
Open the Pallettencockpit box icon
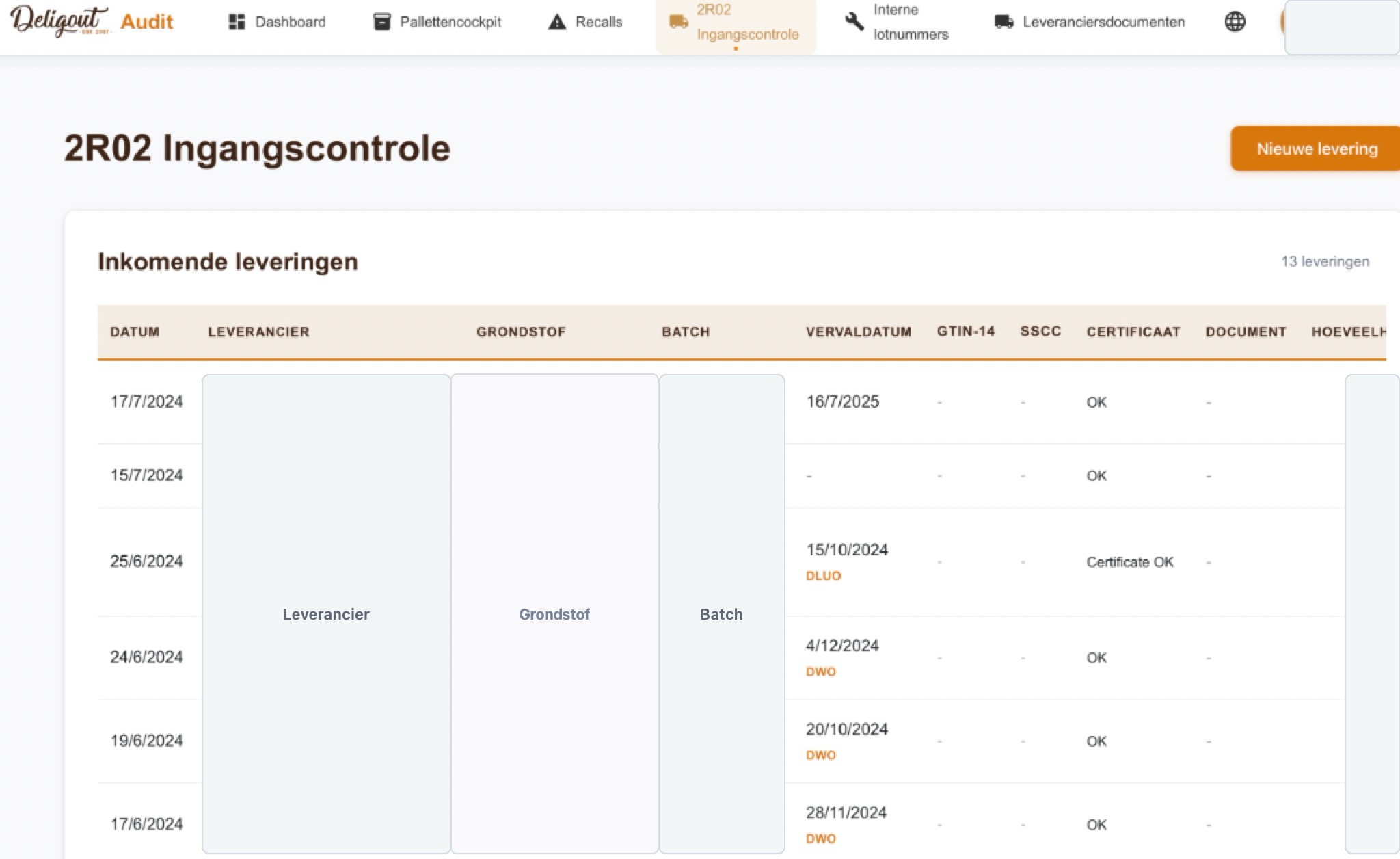point(381,22)
